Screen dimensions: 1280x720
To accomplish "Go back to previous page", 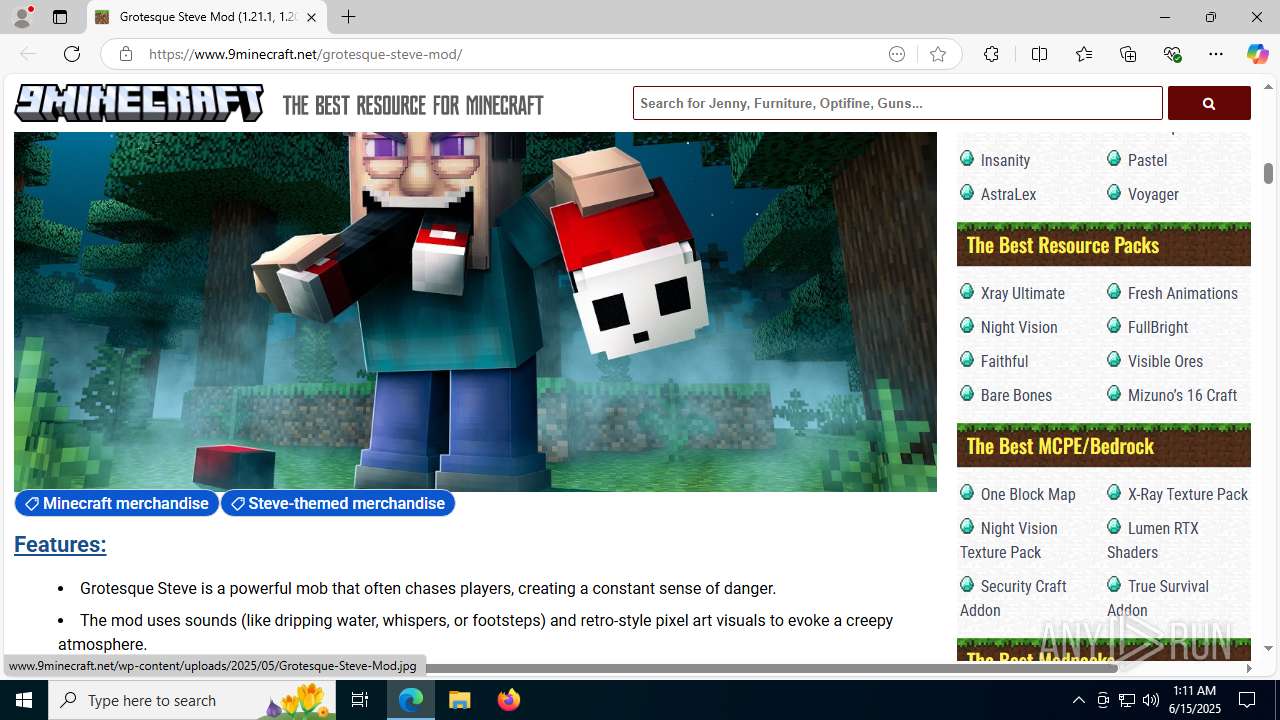I will point(28,54).
